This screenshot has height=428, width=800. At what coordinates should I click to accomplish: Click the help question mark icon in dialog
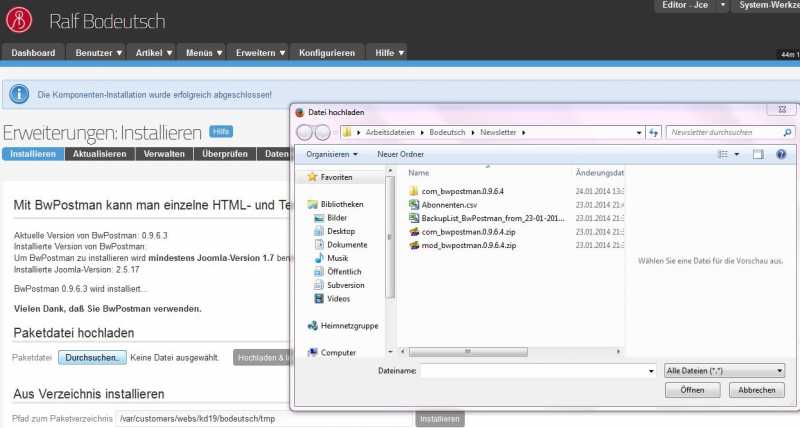[x=781, y=154]
